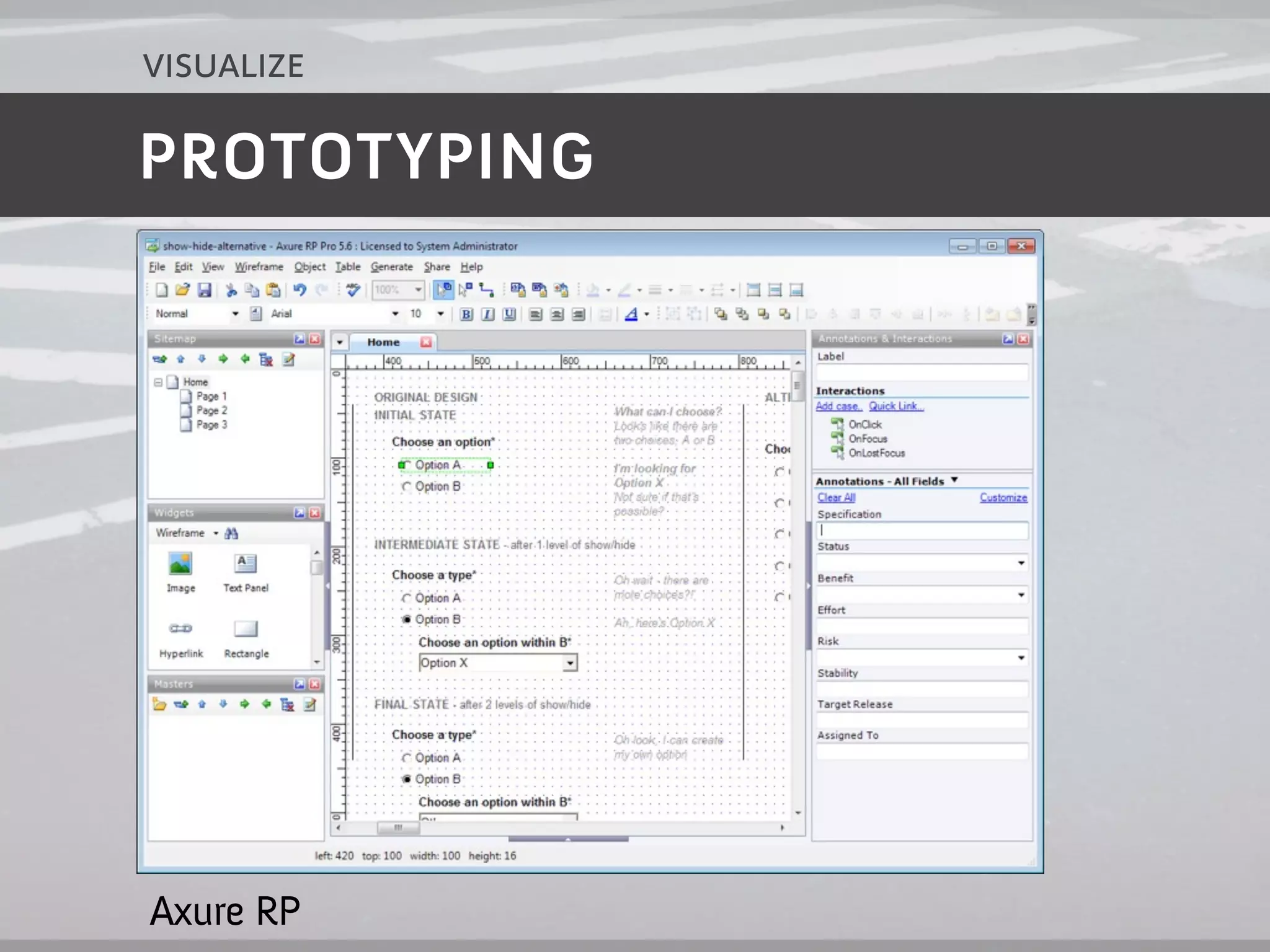Select Option A radio under Choose an option
Screen dimensions: 1270x952
pos(407,465)
